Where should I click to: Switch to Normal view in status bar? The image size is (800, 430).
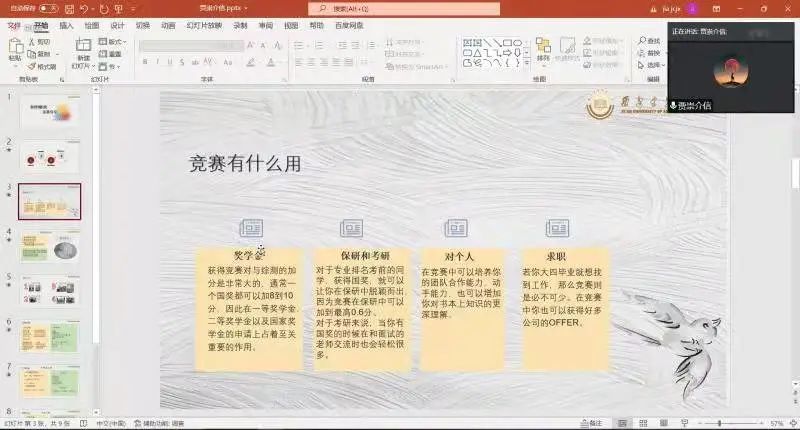(622, 424)
